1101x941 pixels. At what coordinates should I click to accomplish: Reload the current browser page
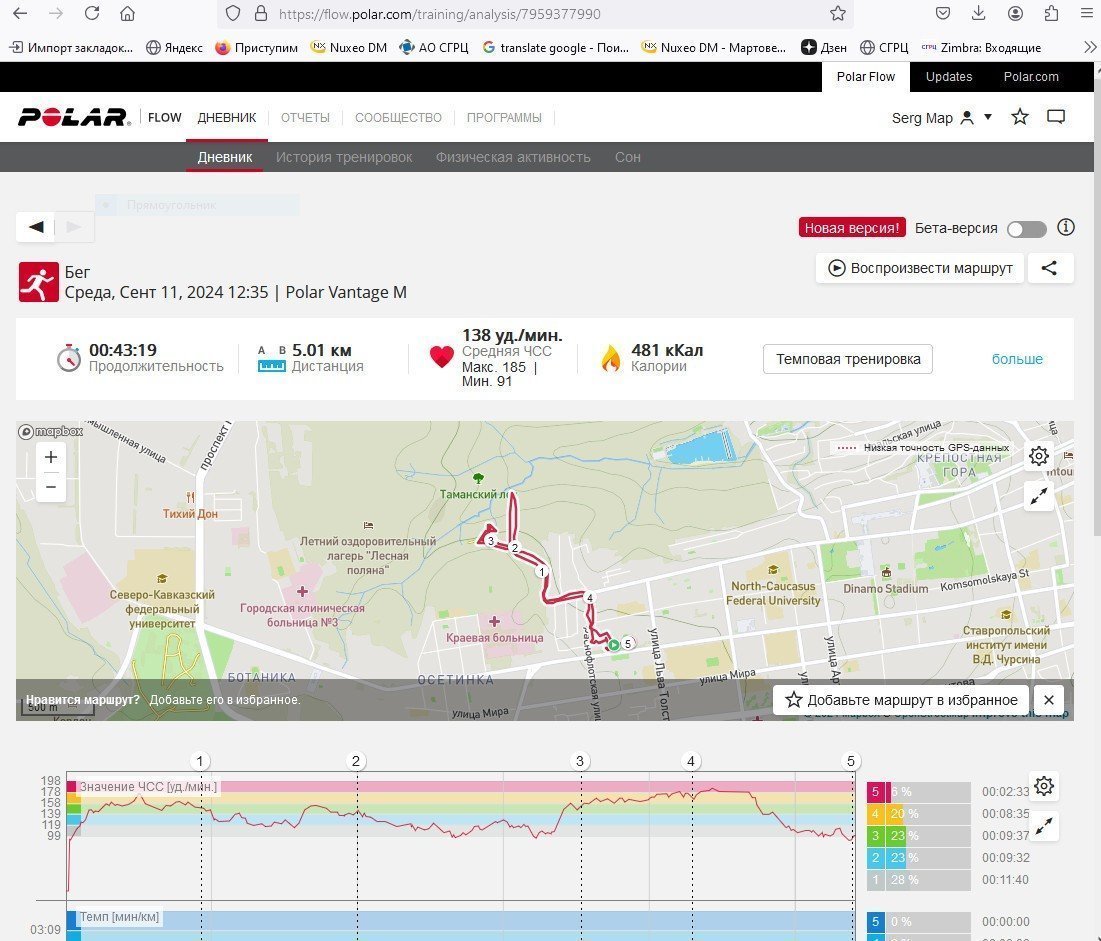tap(92, 13)
